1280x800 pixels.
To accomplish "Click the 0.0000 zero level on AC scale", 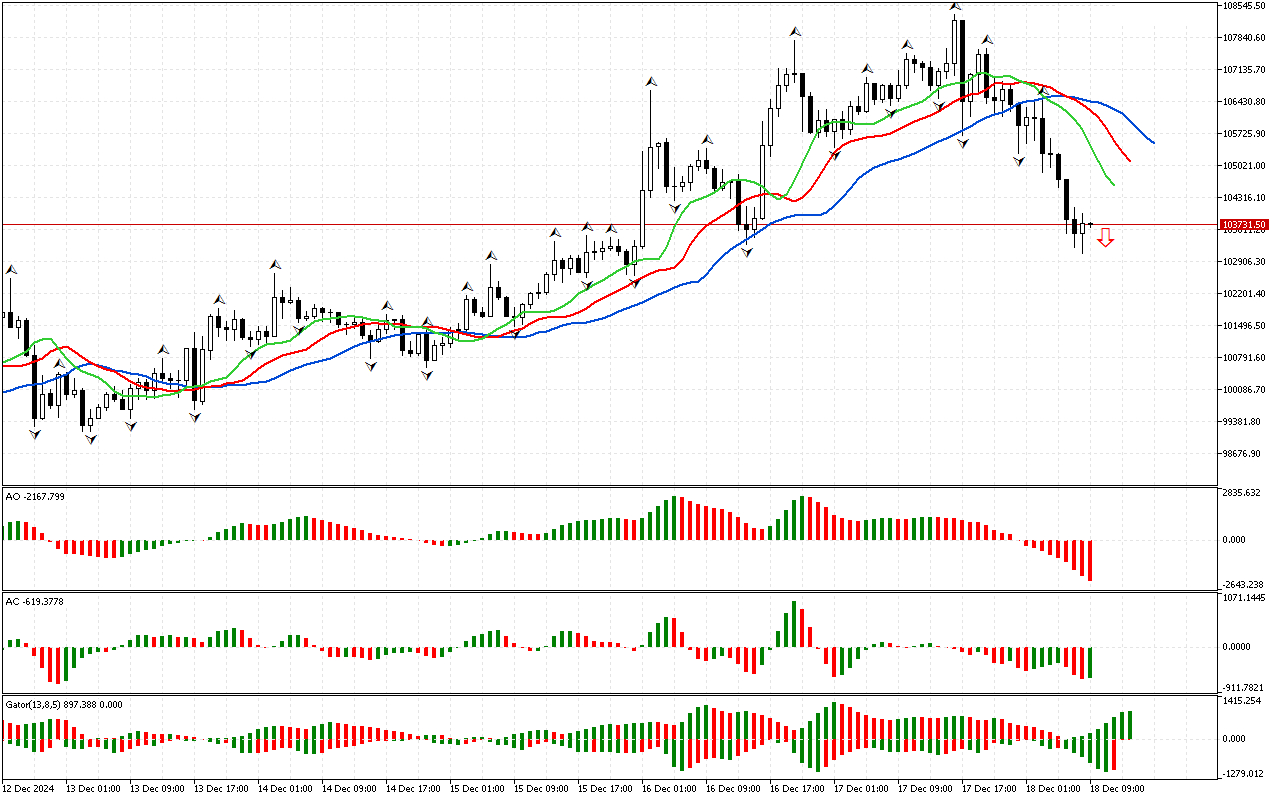I will [1238, 646].
